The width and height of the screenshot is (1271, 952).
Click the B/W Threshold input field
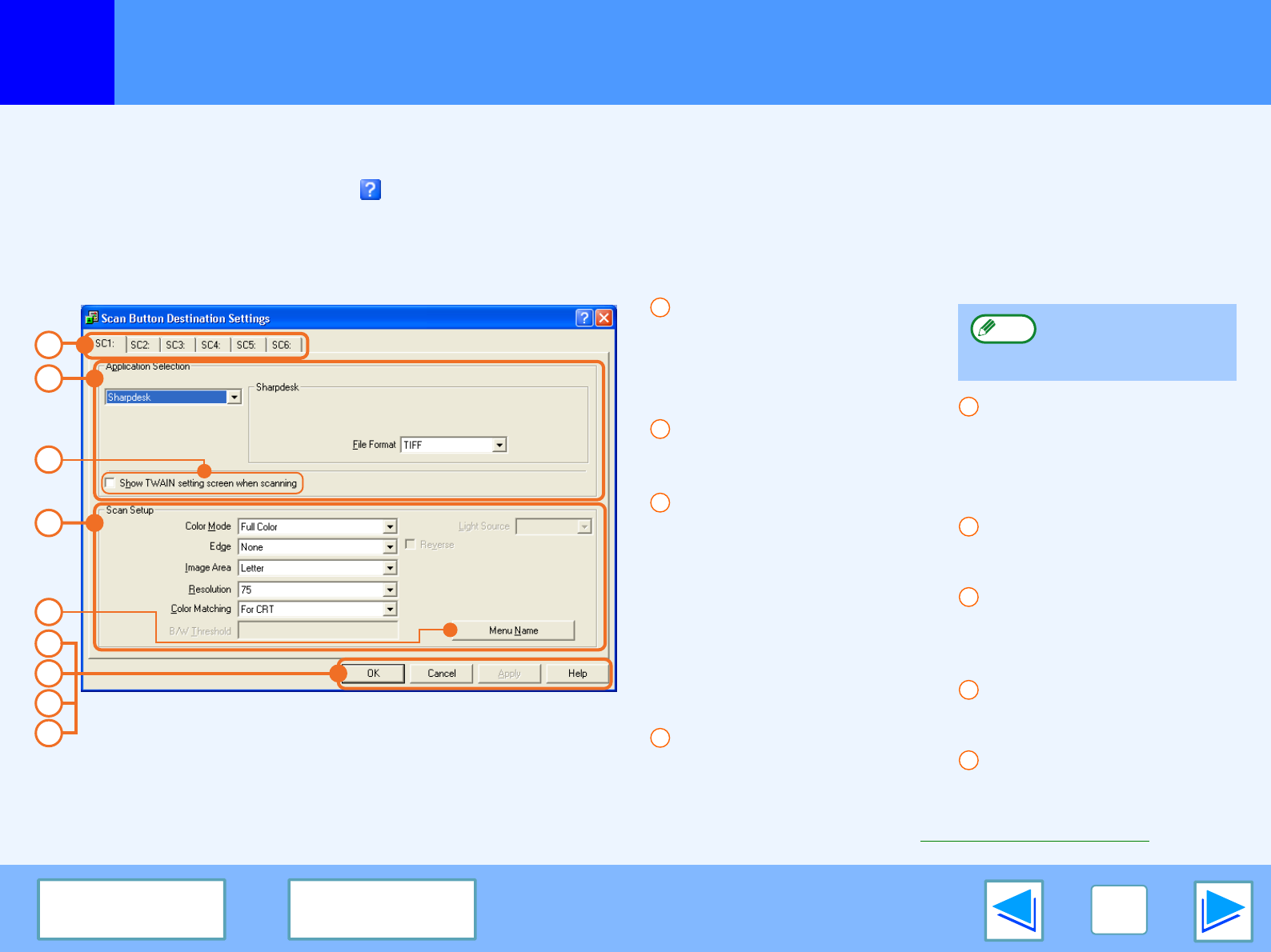pos(318,631)
